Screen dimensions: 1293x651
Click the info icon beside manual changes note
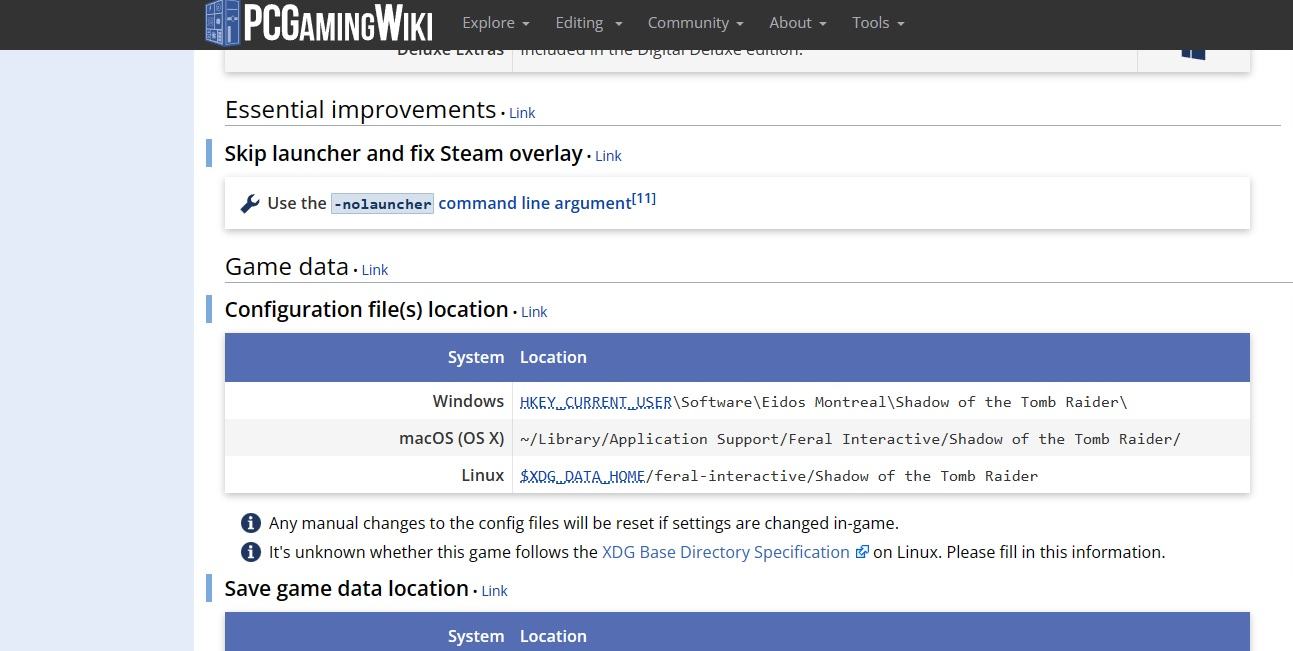(x=251, y=523)
